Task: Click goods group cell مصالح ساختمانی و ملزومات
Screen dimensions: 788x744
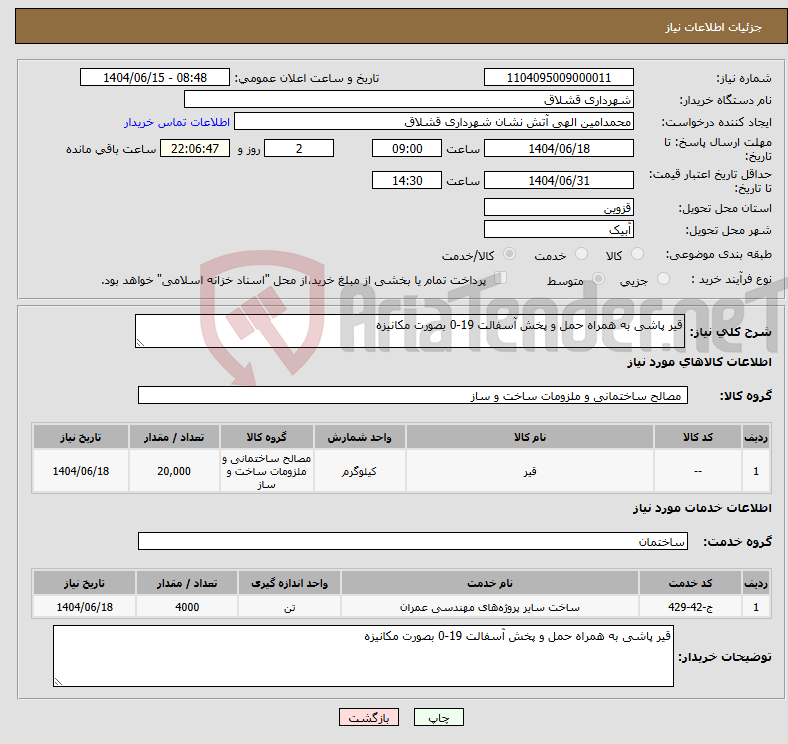Action: tap(267, 471)
